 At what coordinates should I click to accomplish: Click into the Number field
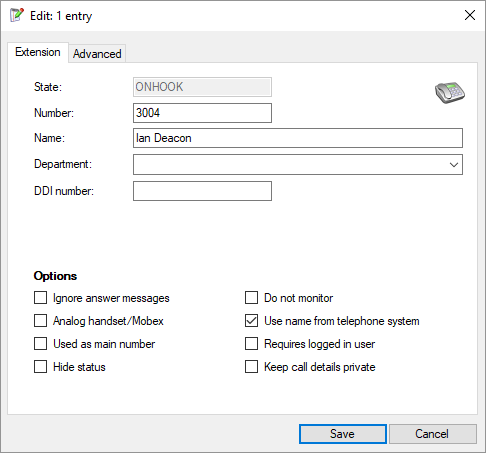coord(202,113)
